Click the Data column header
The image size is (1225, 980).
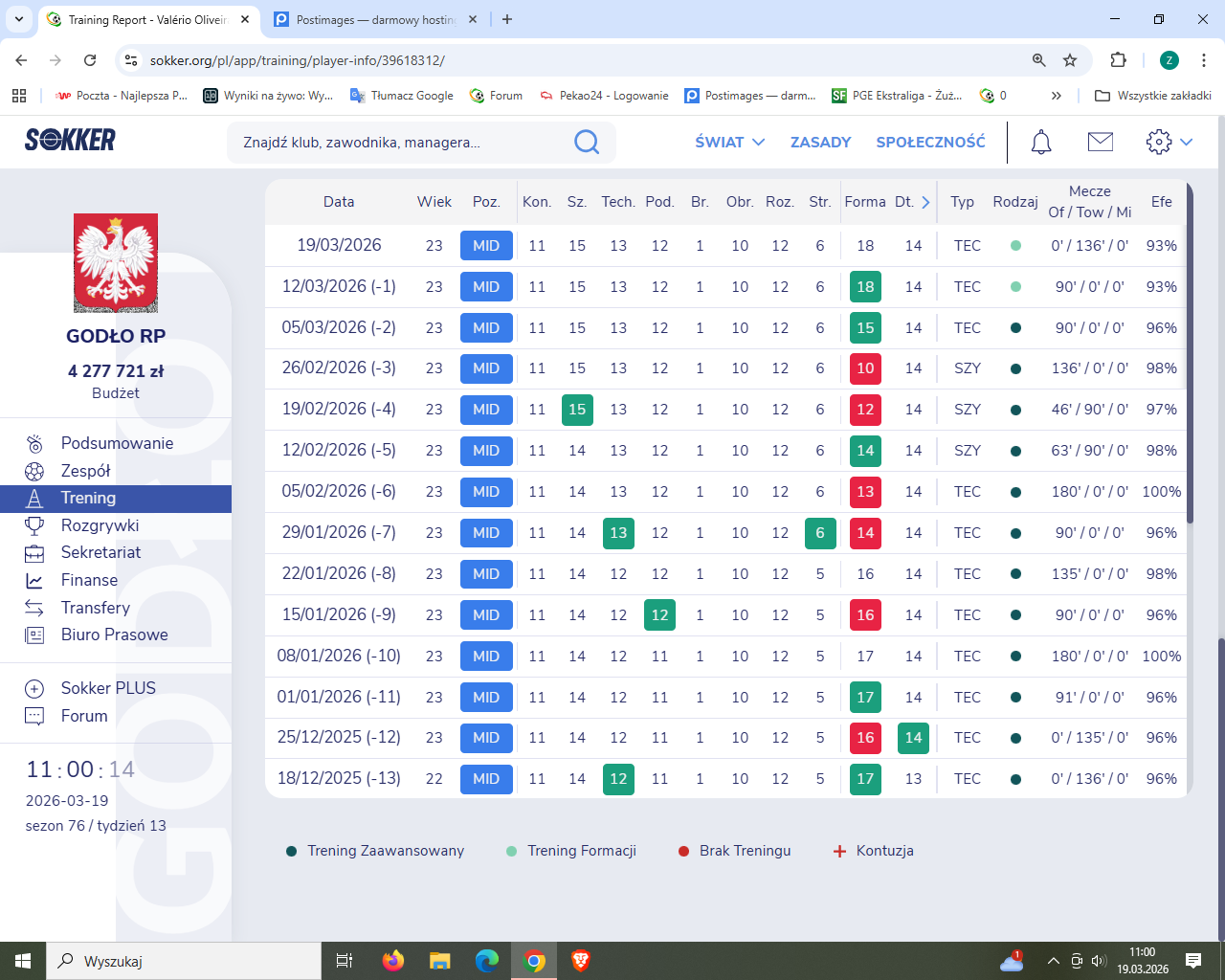click(x=339, y=202)
